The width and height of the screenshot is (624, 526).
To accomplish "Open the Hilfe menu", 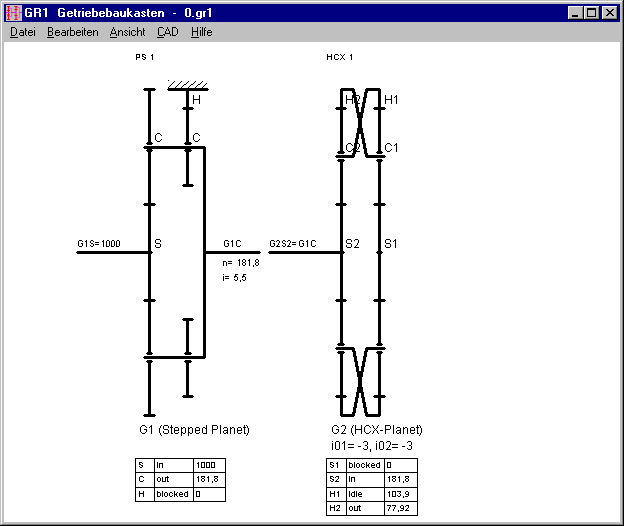I will coord(201,32).
